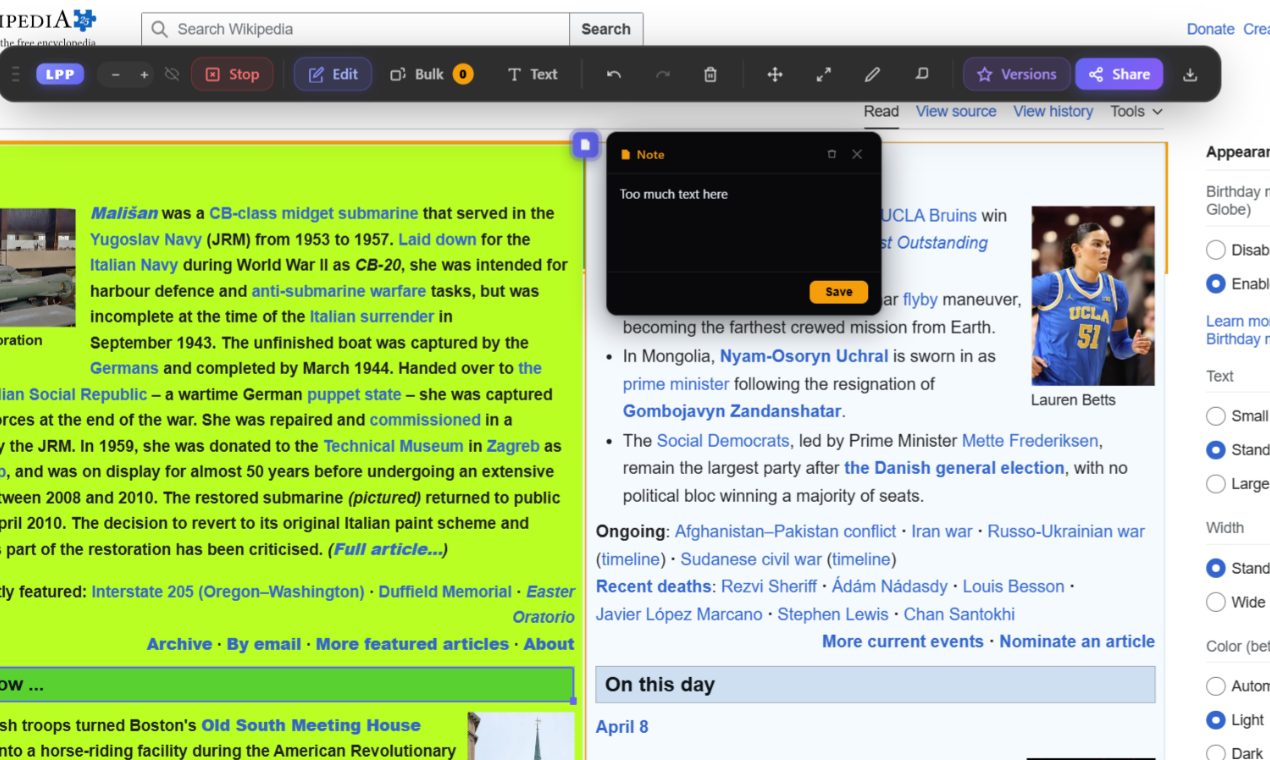Open the Mališan article link

coord(124,213)
